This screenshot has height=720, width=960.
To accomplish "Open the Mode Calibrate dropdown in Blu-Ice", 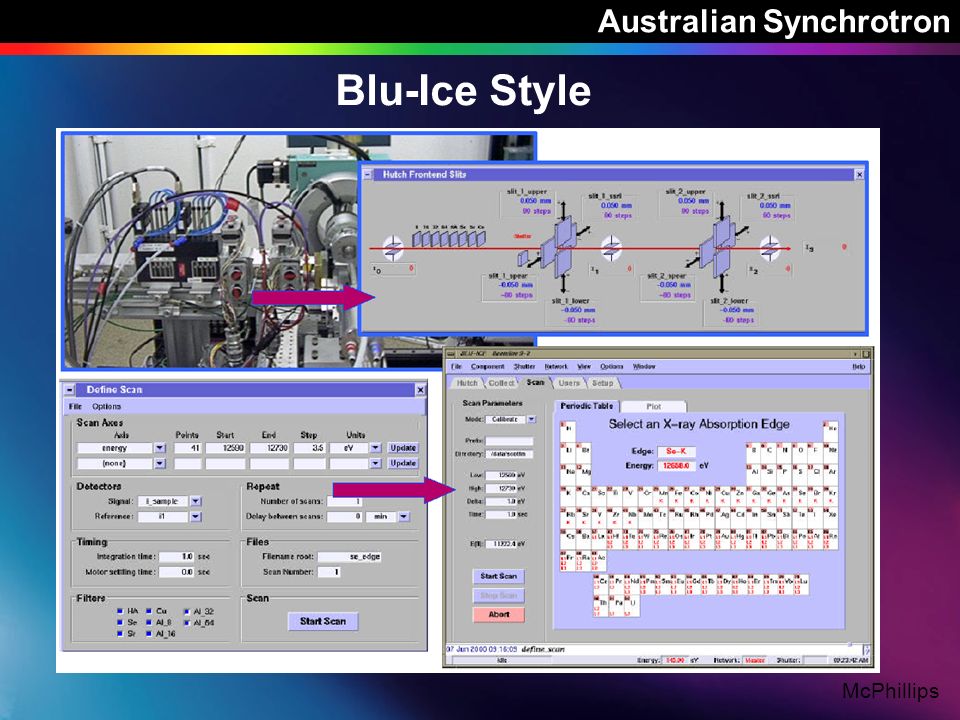I will (x=531, y=419).
